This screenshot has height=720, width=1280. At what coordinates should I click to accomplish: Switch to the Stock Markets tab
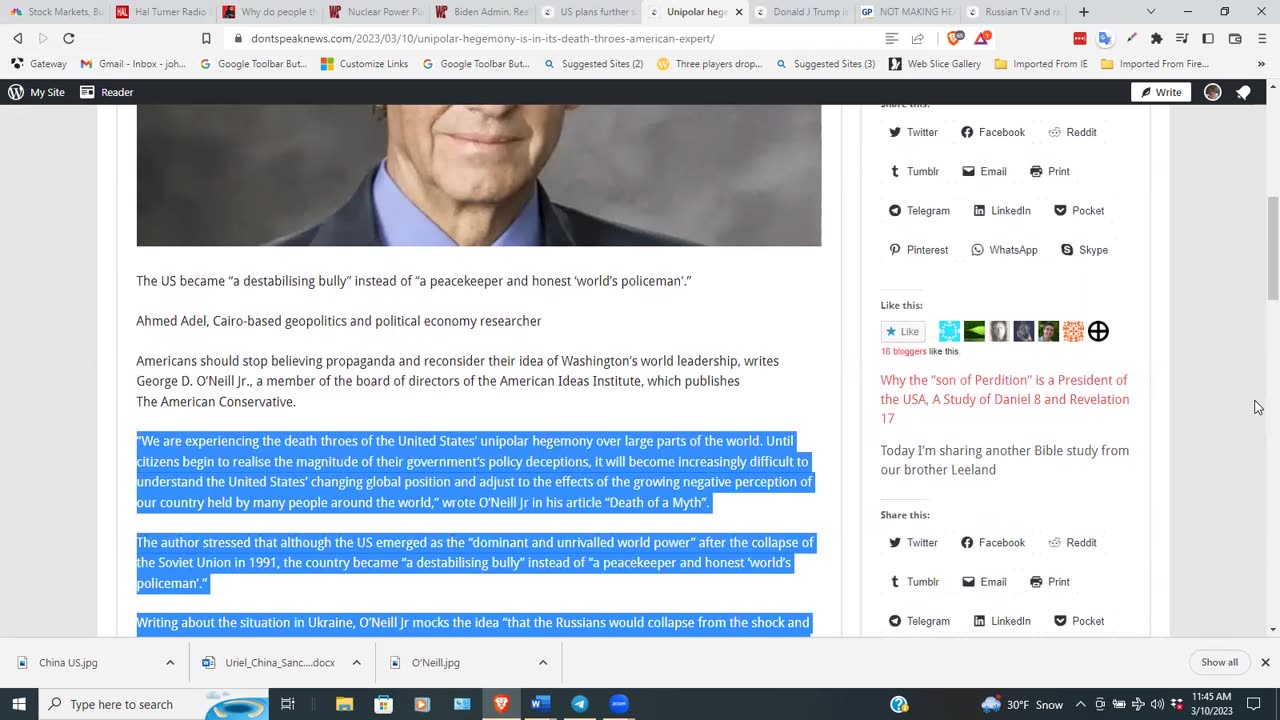tap(55, 12)
